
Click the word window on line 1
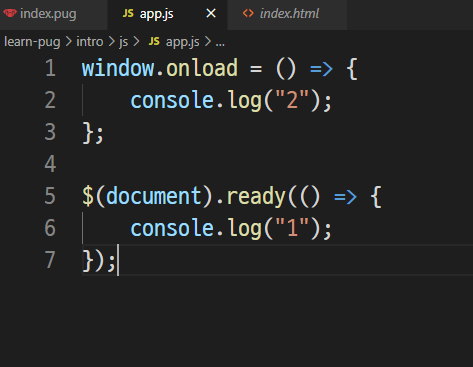[x=118, y=68]
